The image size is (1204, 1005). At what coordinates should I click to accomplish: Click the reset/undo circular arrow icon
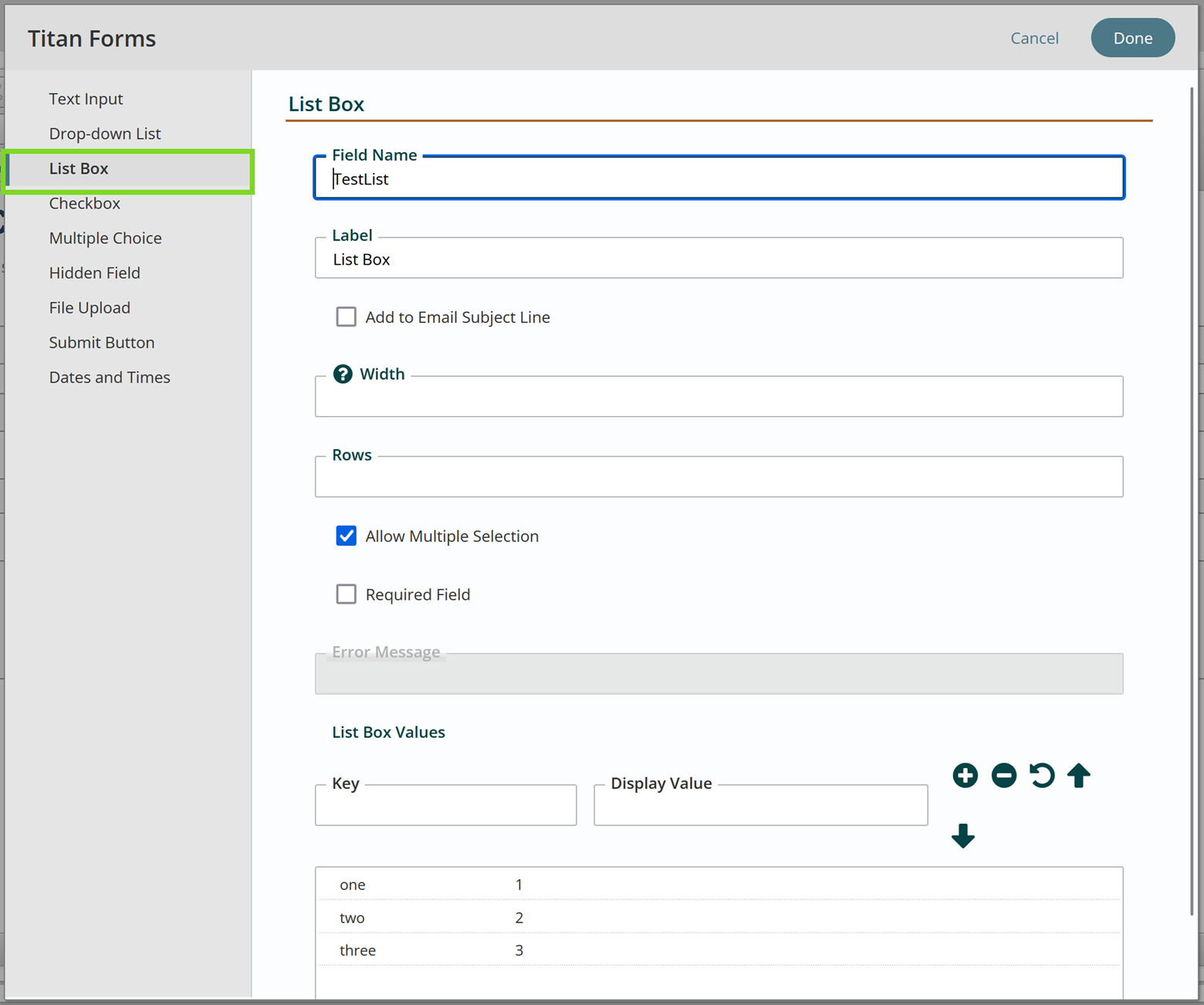tap(1041, 775)
